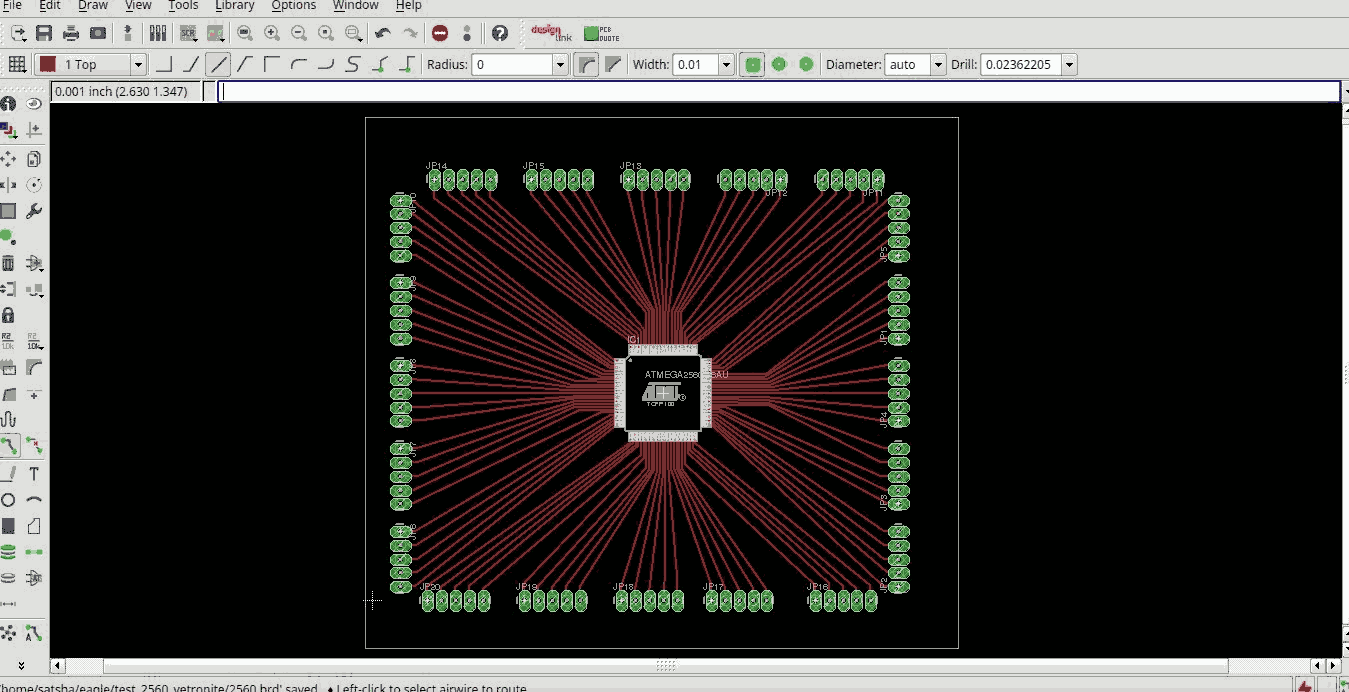1349x692 pixels.
Task: Undo the last action
Action: coord(383,33)
